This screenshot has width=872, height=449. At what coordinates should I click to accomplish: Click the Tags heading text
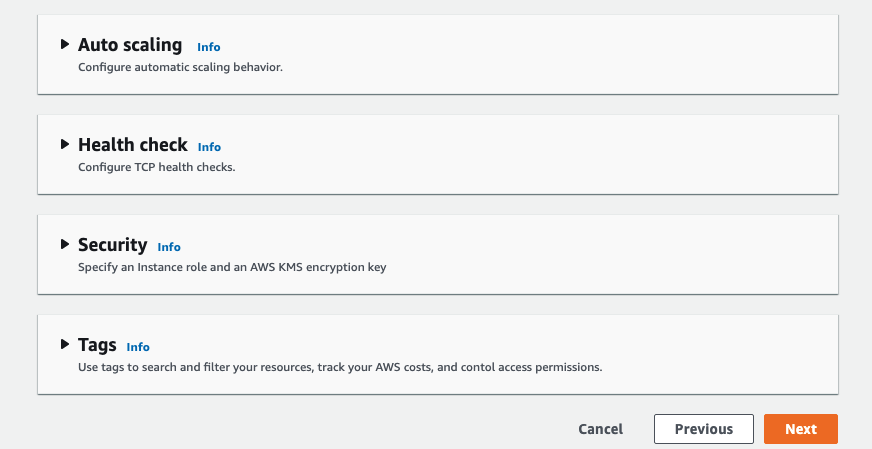tap(97, 345)
